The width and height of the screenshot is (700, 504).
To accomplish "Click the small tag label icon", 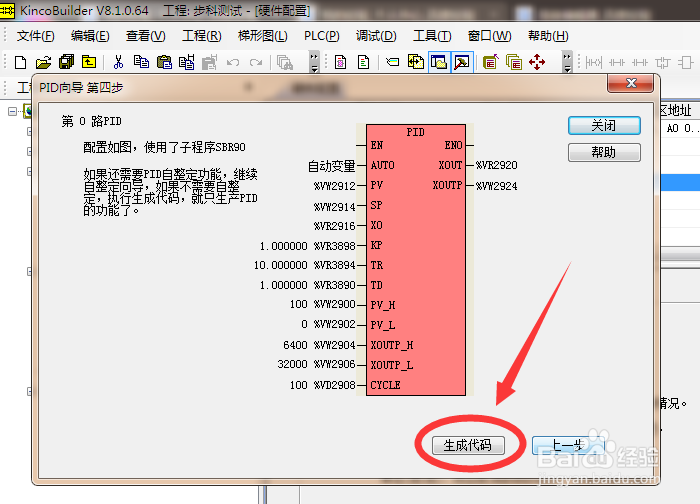I will point(392,62).
